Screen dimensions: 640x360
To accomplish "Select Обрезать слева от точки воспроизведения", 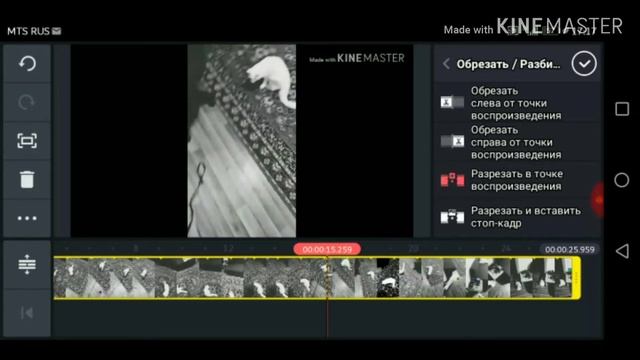I will [517, 103].
